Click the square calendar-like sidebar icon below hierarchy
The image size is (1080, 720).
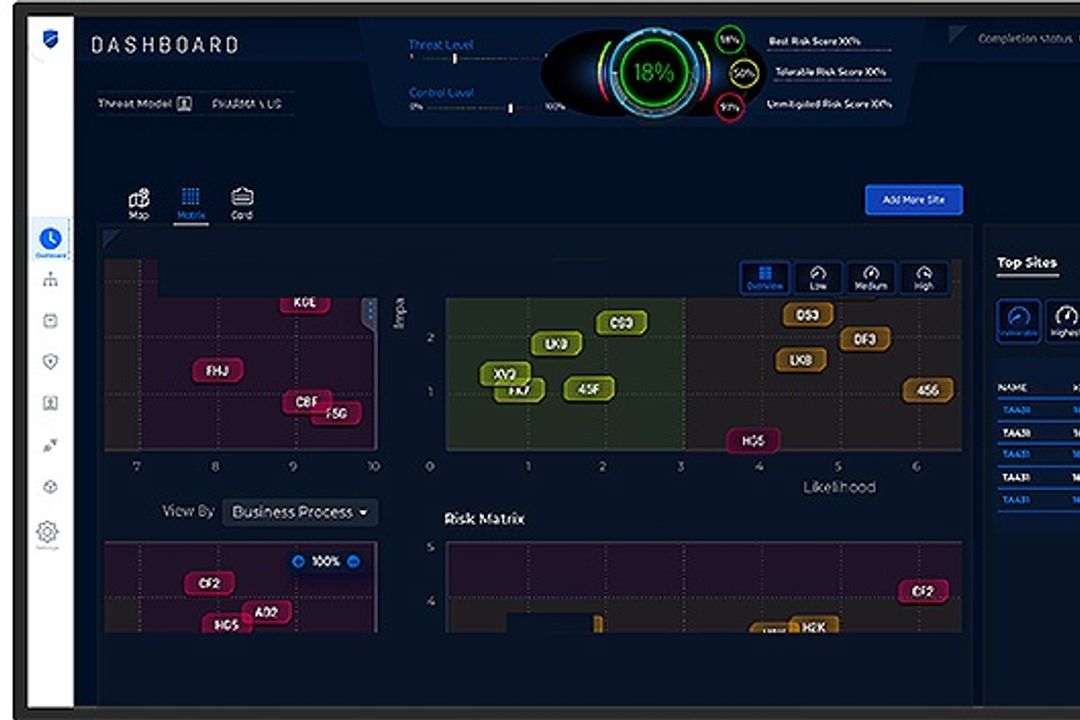[50, 320]
